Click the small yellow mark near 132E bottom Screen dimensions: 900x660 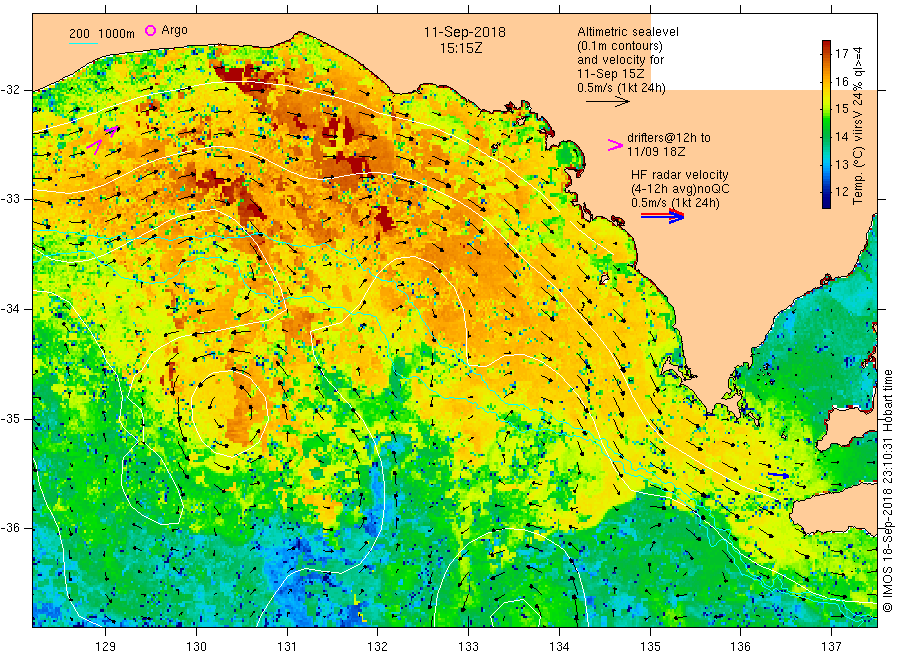pos(360,609)
